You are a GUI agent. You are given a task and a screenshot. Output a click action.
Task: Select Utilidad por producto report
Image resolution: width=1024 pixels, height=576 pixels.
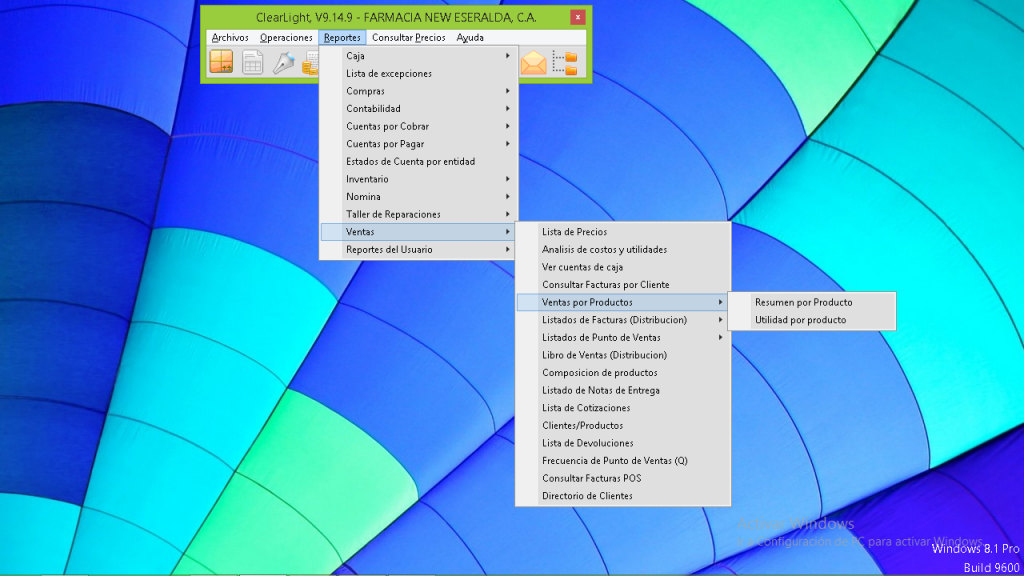point(800,320)
